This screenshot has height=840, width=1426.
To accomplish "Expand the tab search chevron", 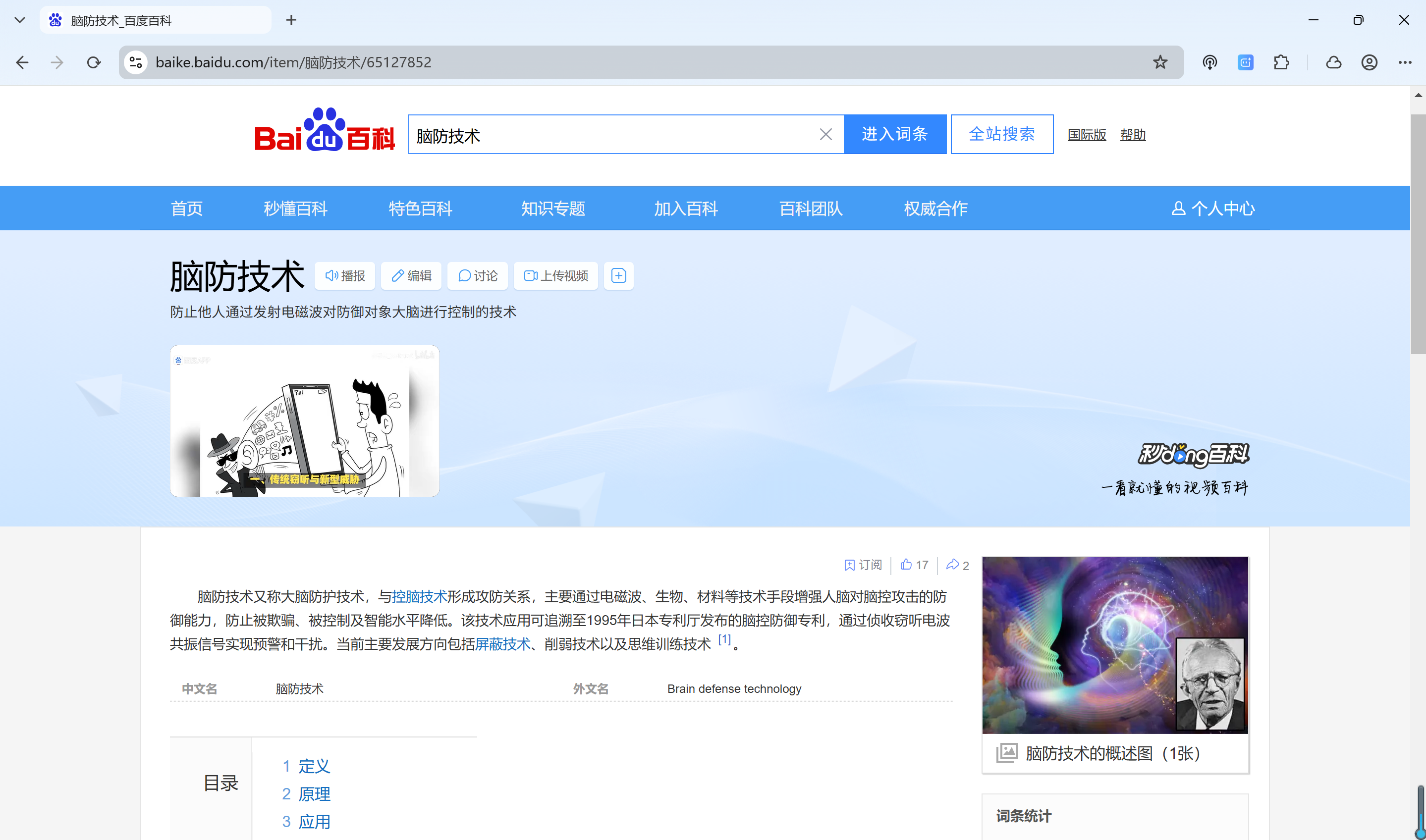I will (x=20, y=20).
